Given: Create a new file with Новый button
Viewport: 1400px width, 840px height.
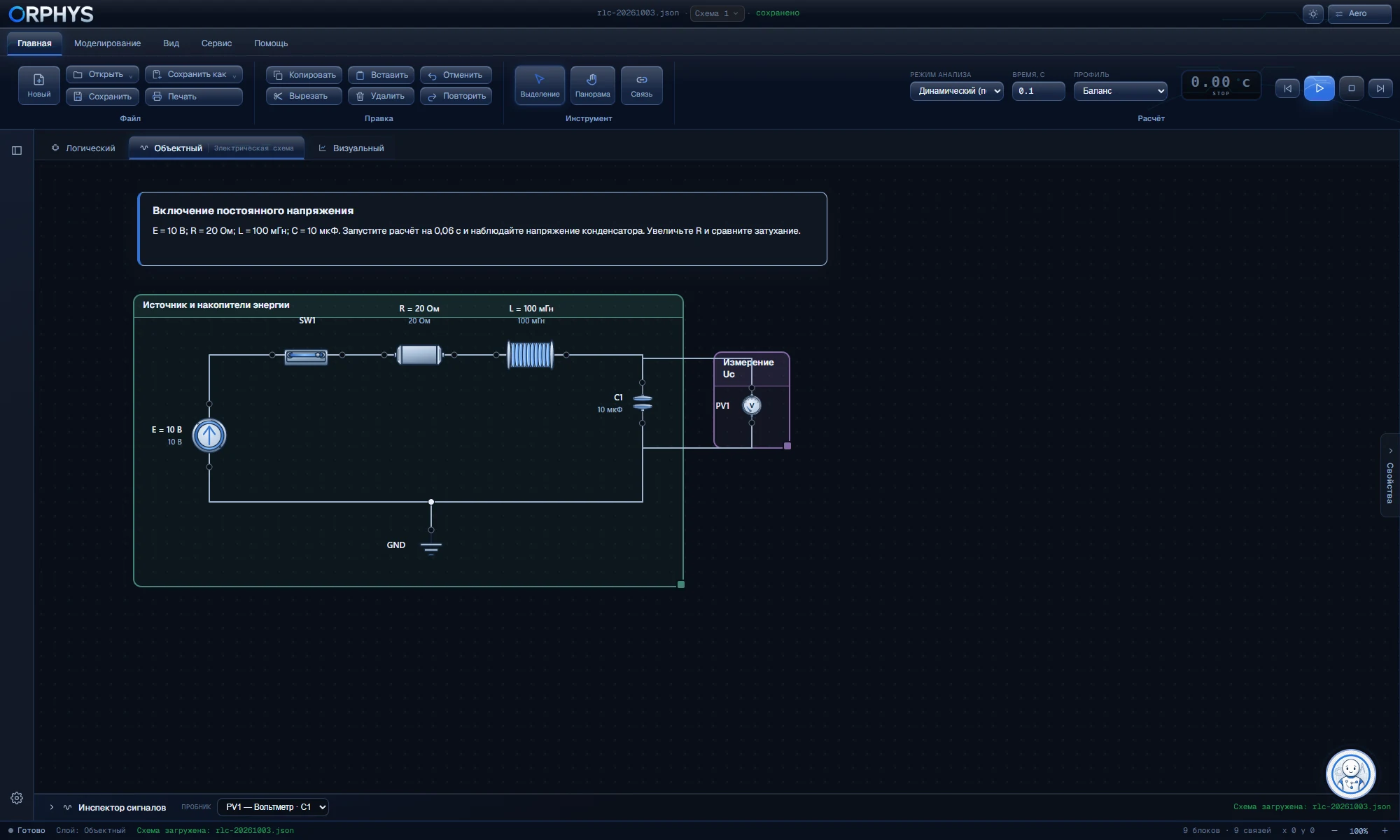Looking at the screenshot, I should pyautogui.click(x=39, y=85).
